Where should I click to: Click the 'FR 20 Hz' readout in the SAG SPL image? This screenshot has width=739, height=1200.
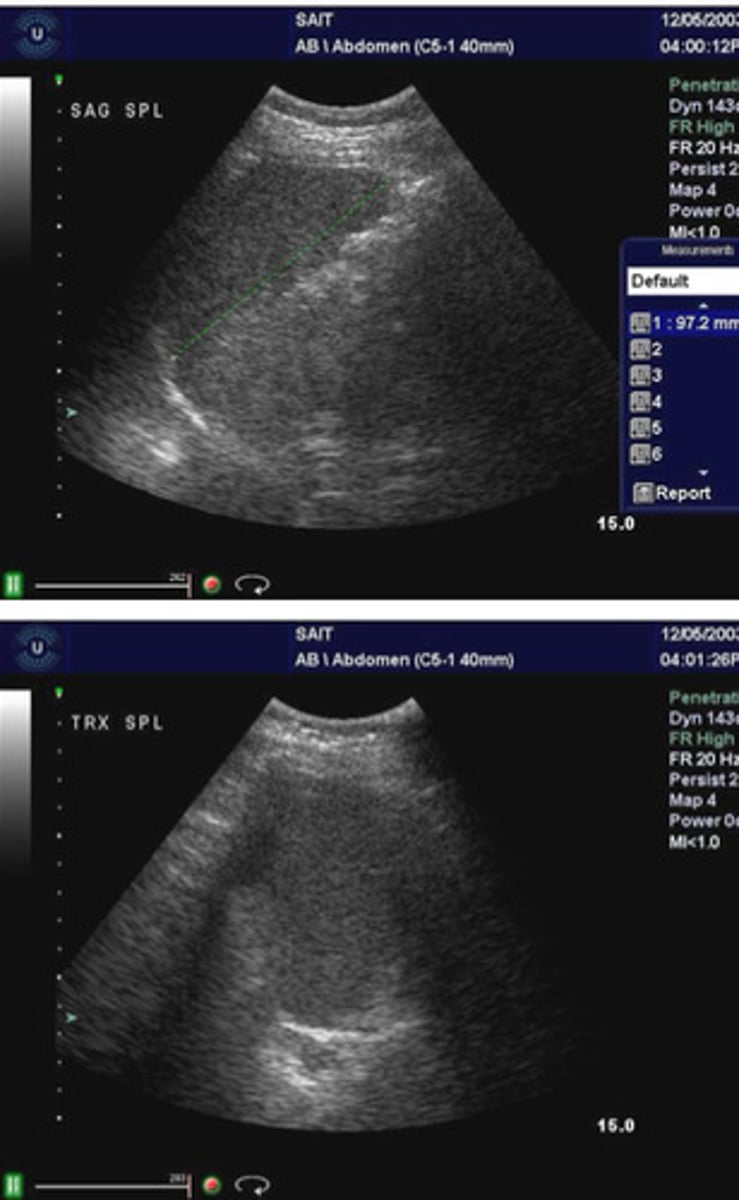point(703,148)
